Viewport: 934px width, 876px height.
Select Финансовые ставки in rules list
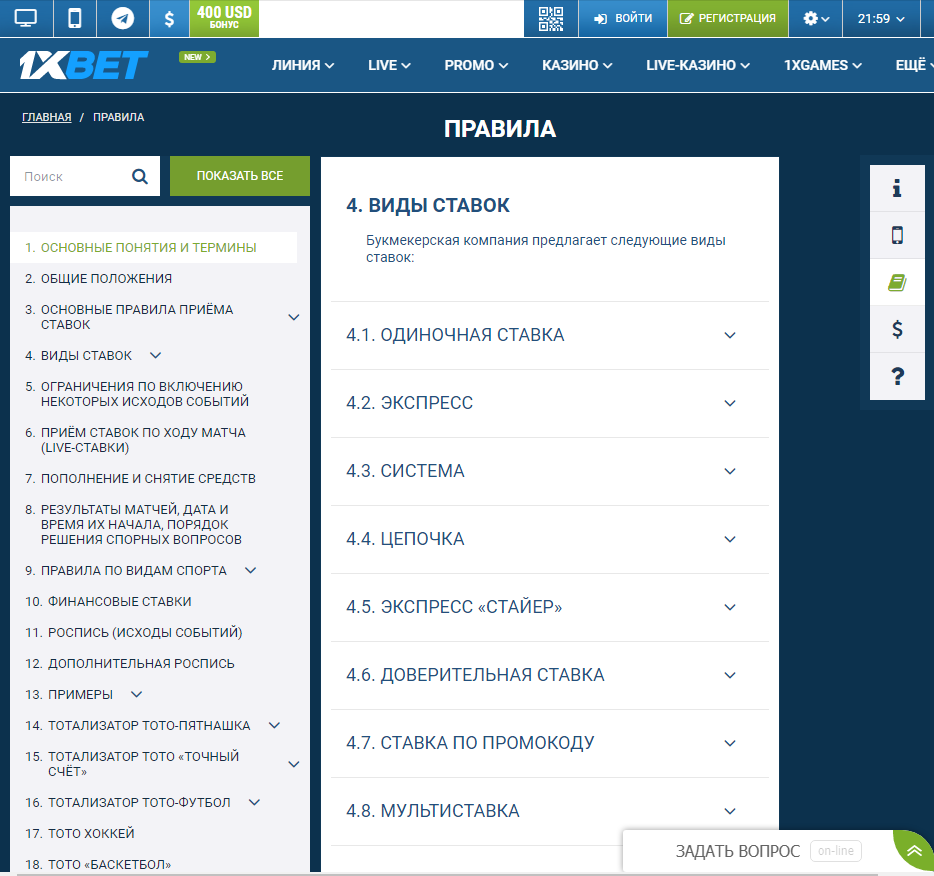coord(119,602)
